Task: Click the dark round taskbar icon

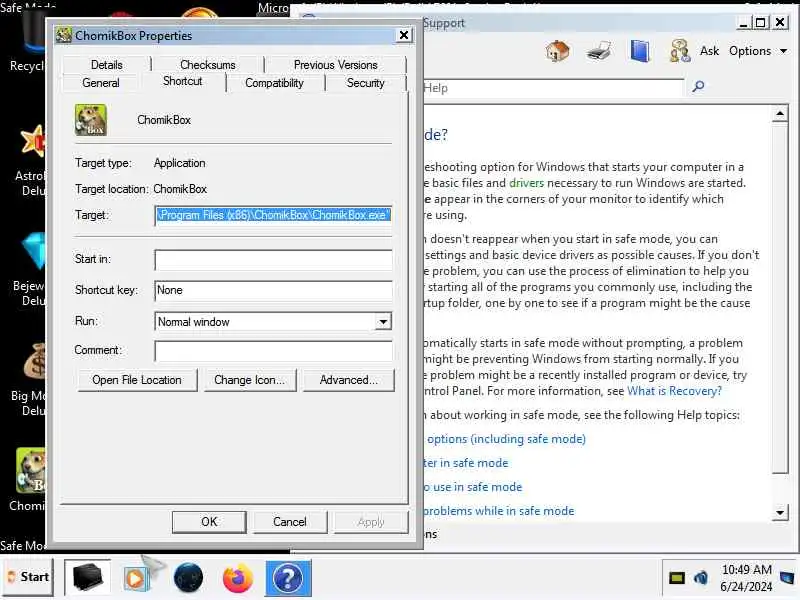Action: tap(188, 578)
